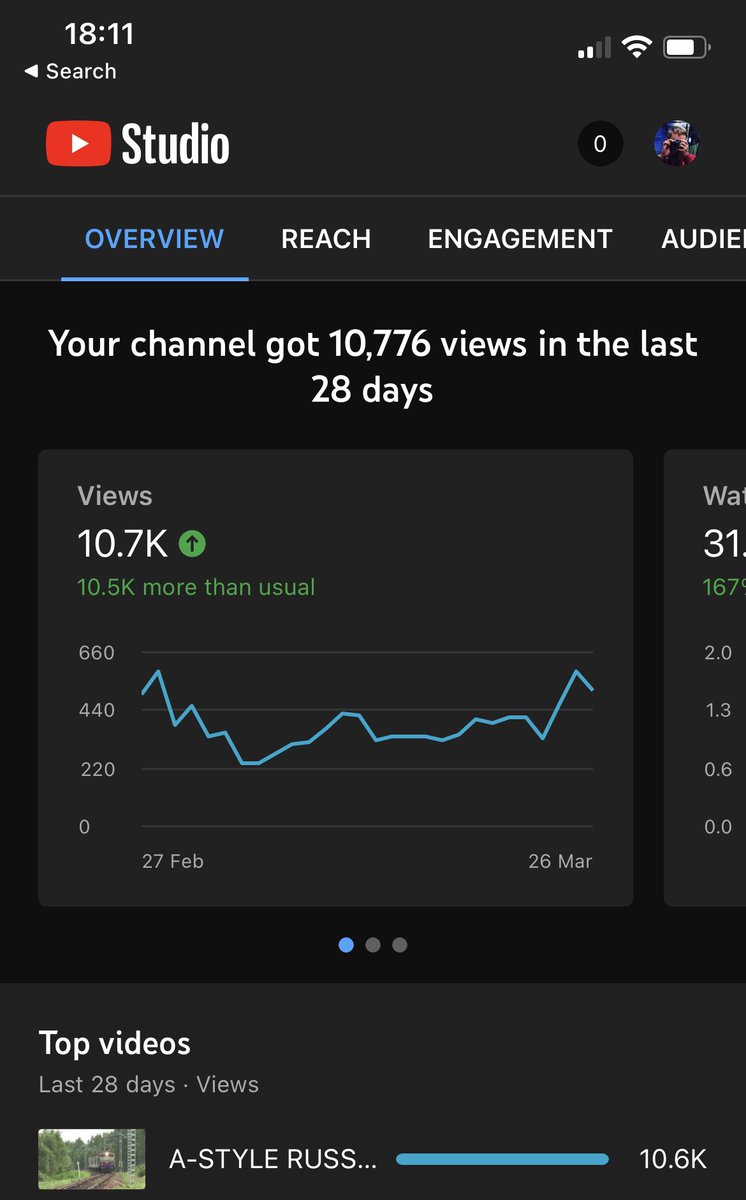Tap the Views card with 10.7K
Image resolution: width=746 pixels, height=1200 pixels.
pos(335,677)
